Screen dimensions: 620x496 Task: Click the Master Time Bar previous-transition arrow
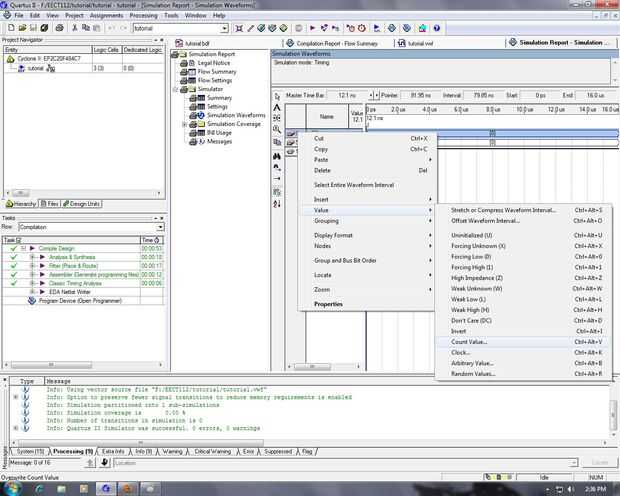click(x=371, y=95)
